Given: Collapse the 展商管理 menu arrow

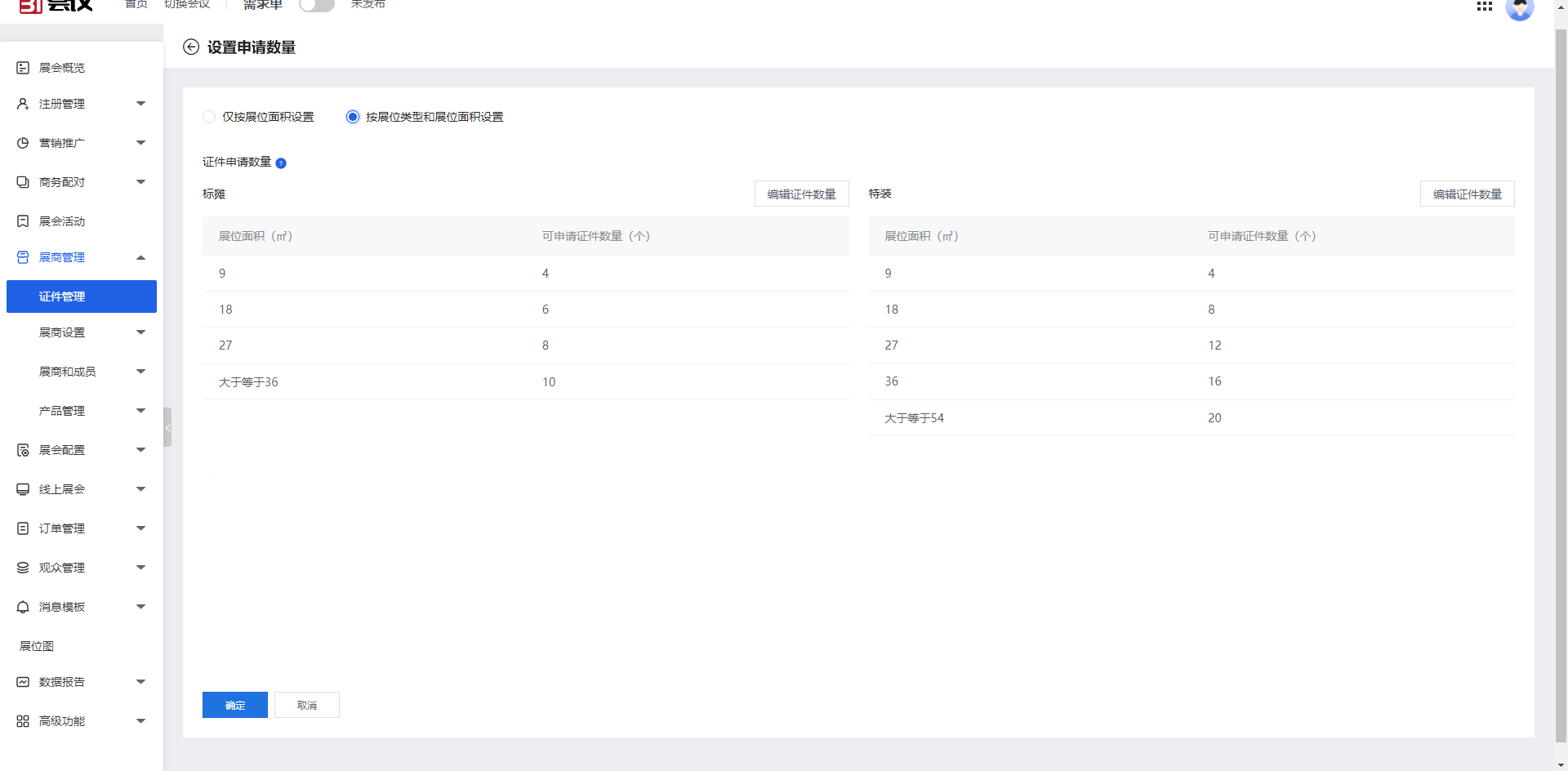Looking at the screenshot, I should [x=140, y=257].
